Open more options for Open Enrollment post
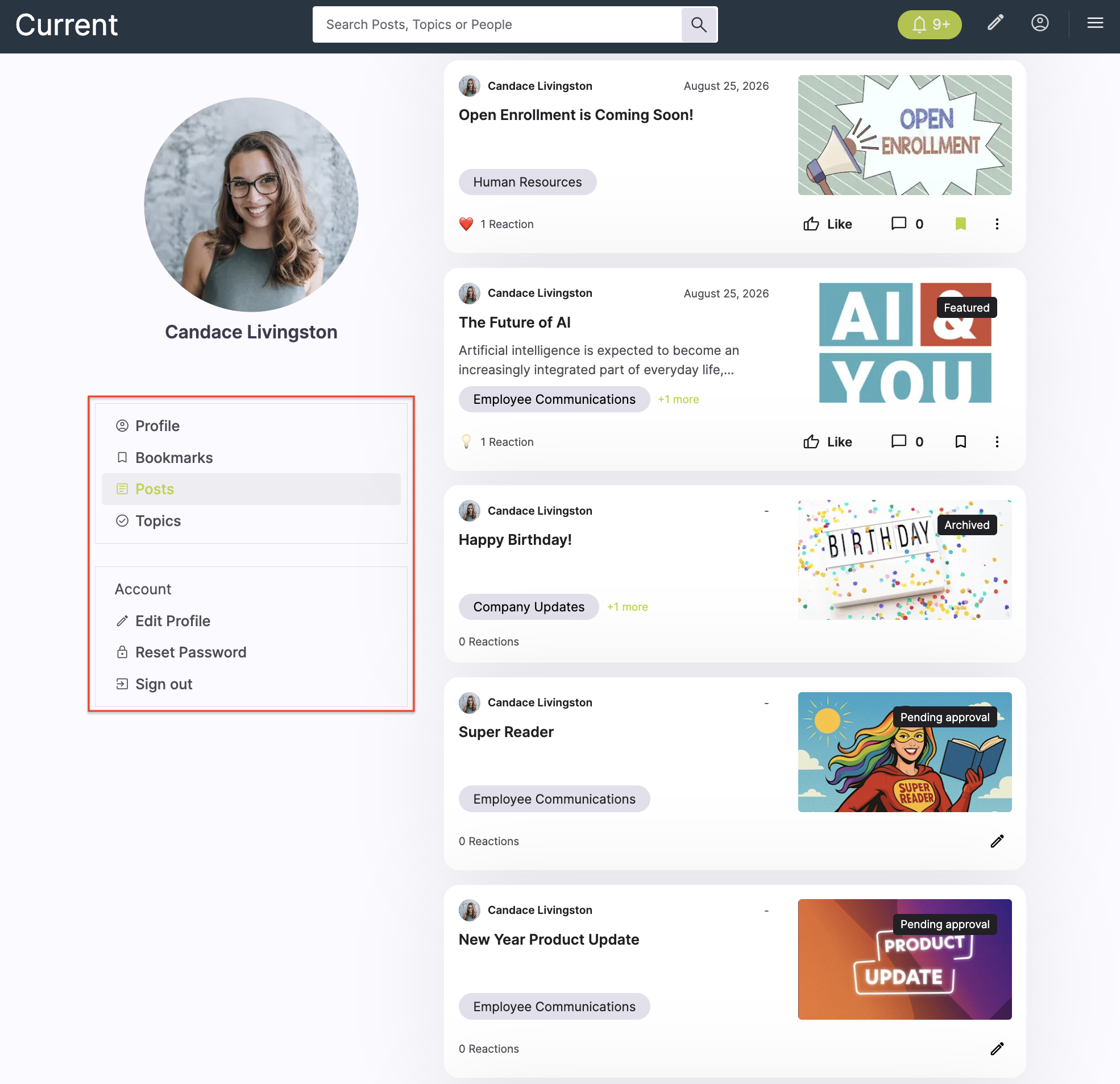 pos(997,224)
